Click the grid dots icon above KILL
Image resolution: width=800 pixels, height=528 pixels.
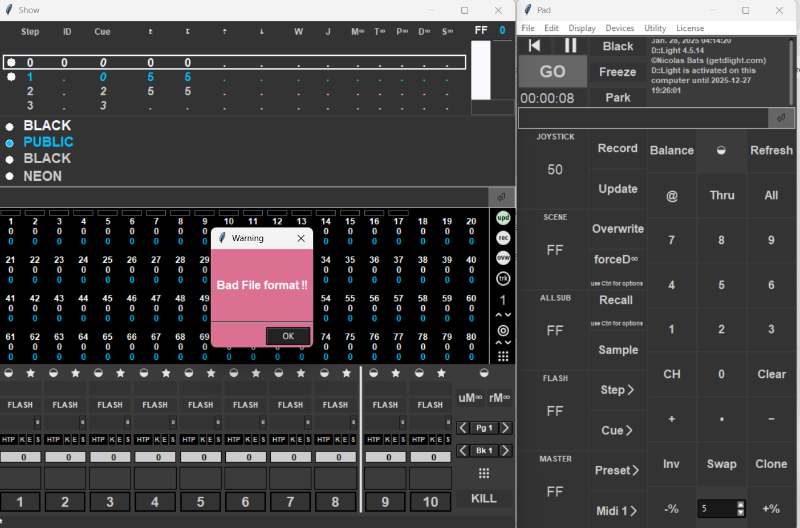(x=484, y=473)
